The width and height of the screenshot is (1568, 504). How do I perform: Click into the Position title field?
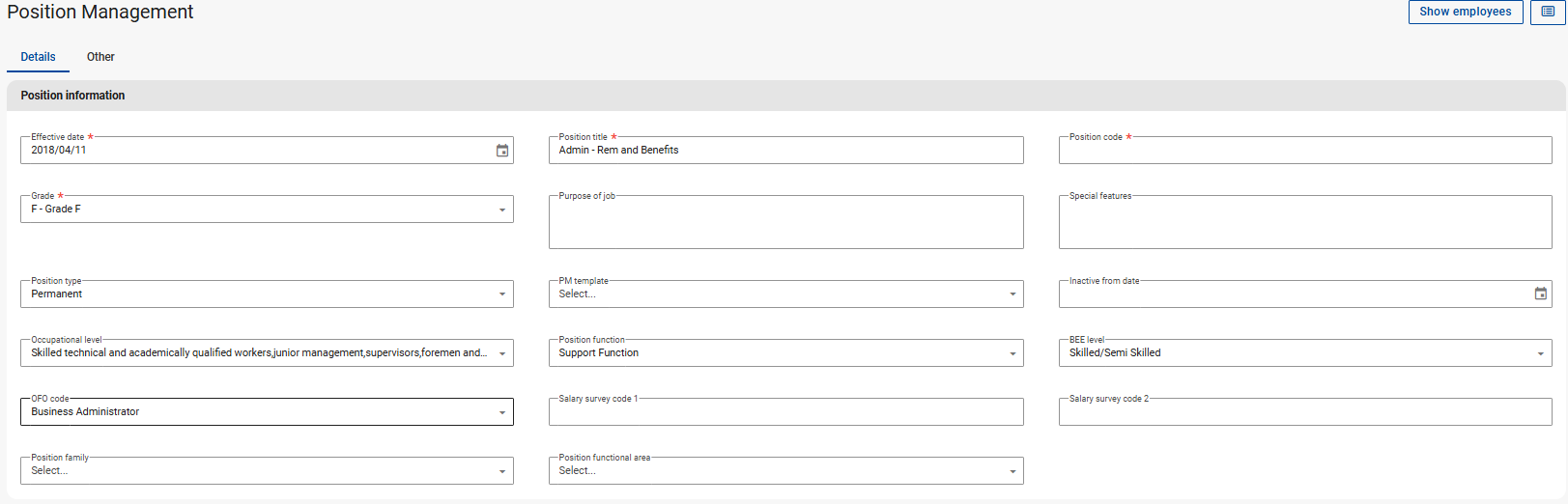coord(785,151)
